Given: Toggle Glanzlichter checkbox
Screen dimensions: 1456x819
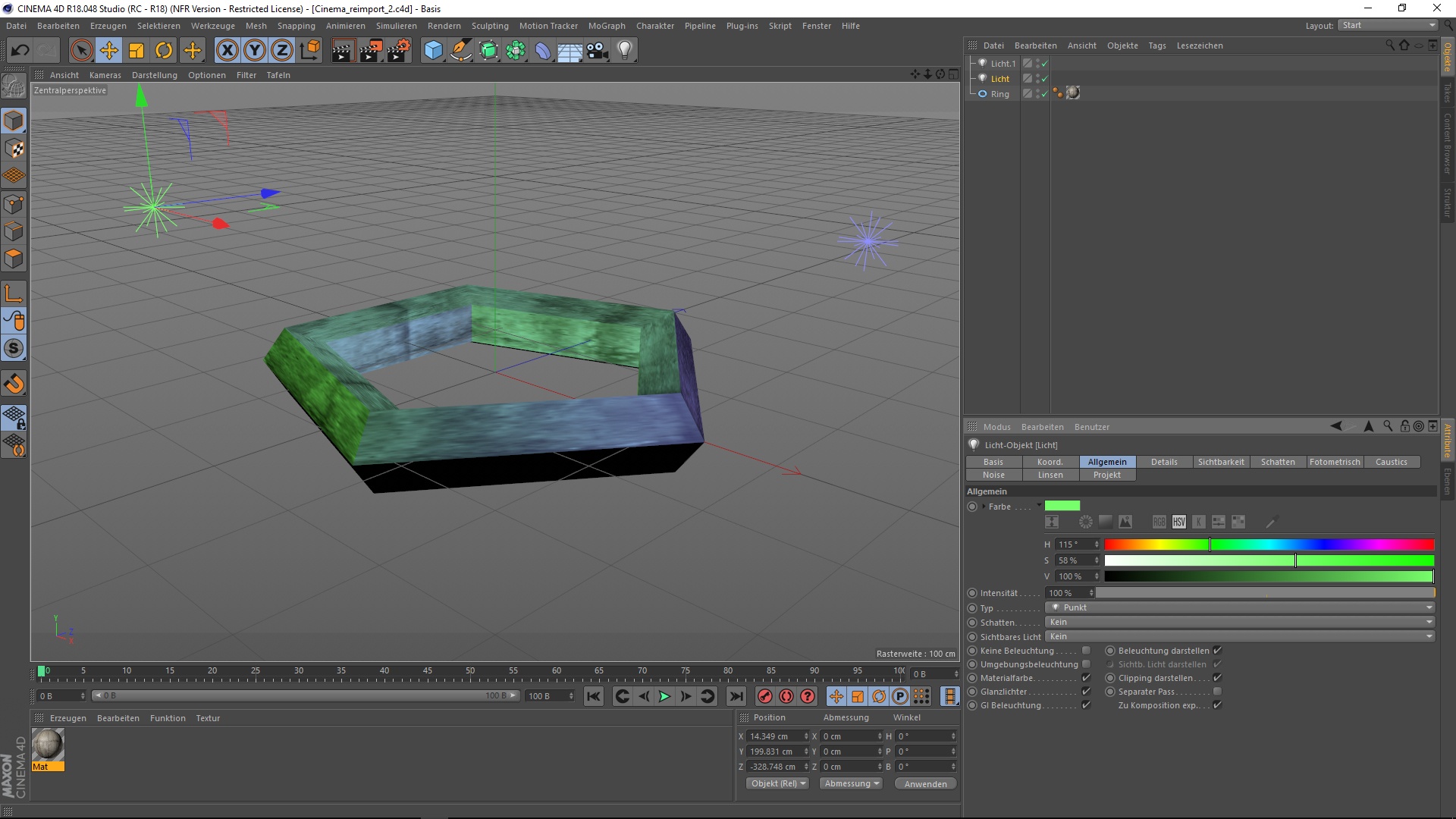Looking at the screenshot, I should coord(1086,692).
